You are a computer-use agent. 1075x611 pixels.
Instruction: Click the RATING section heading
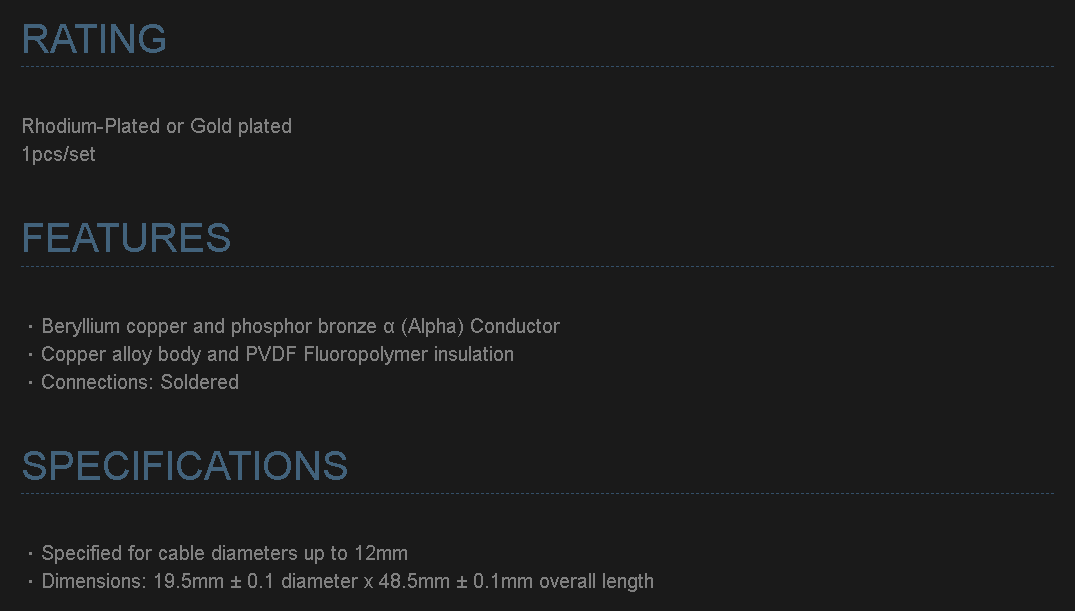(x=94, y=39)
